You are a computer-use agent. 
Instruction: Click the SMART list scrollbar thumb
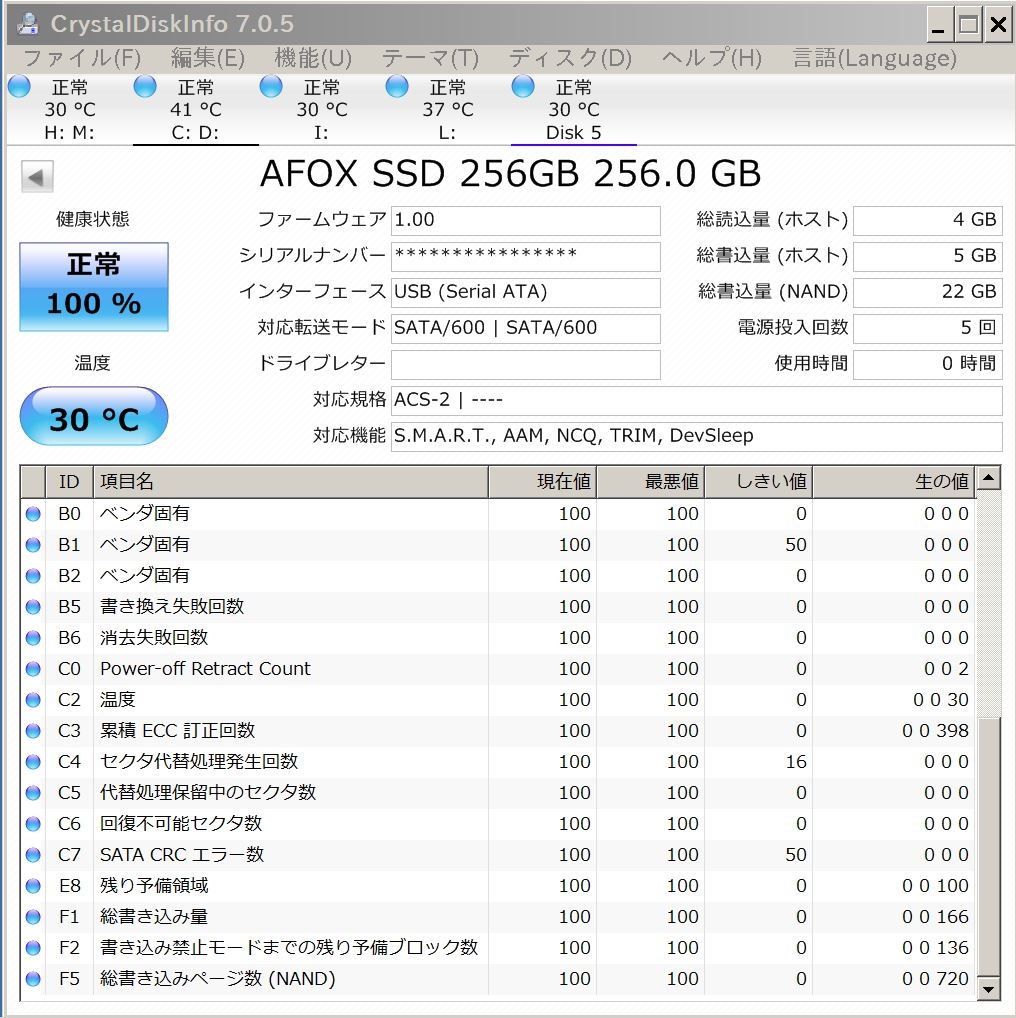coord(989,847)
